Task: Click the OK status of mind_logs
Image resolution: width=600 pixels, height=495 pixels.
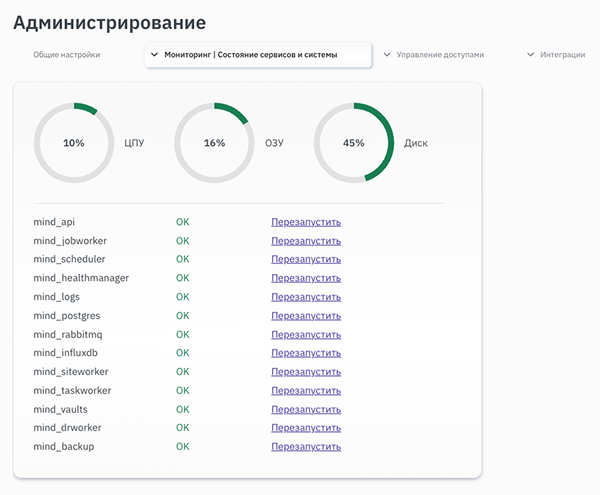Action: click(183, 297)
